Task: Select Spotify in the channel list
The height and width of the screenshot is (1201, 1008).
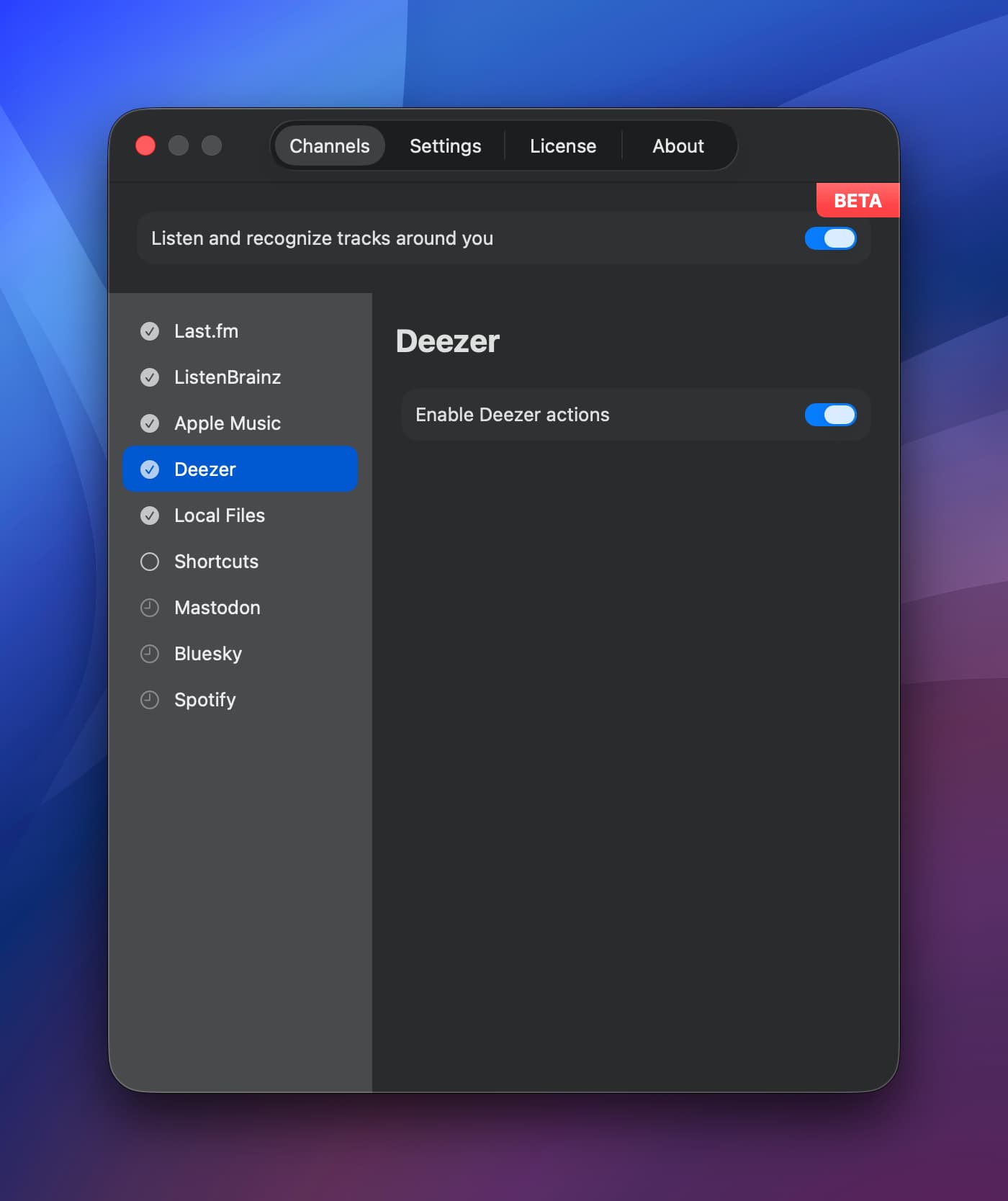Action: [x=205, y=700]
